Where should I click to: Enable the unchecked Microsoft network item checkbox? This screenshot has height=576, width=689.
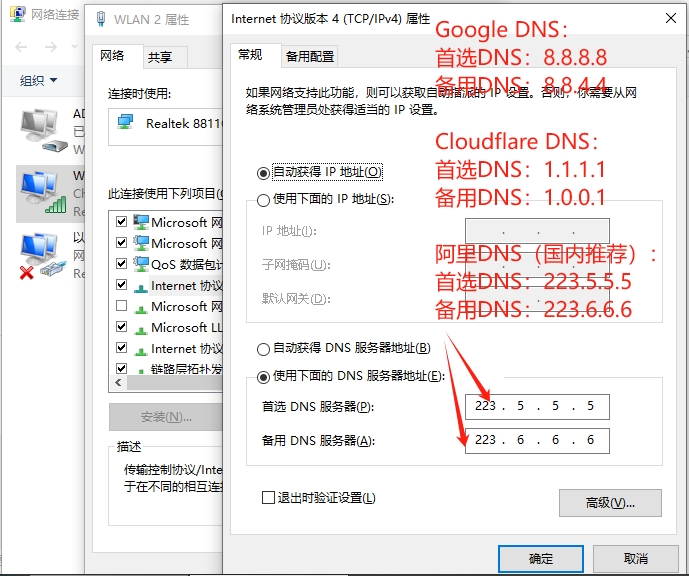point(122,306)
